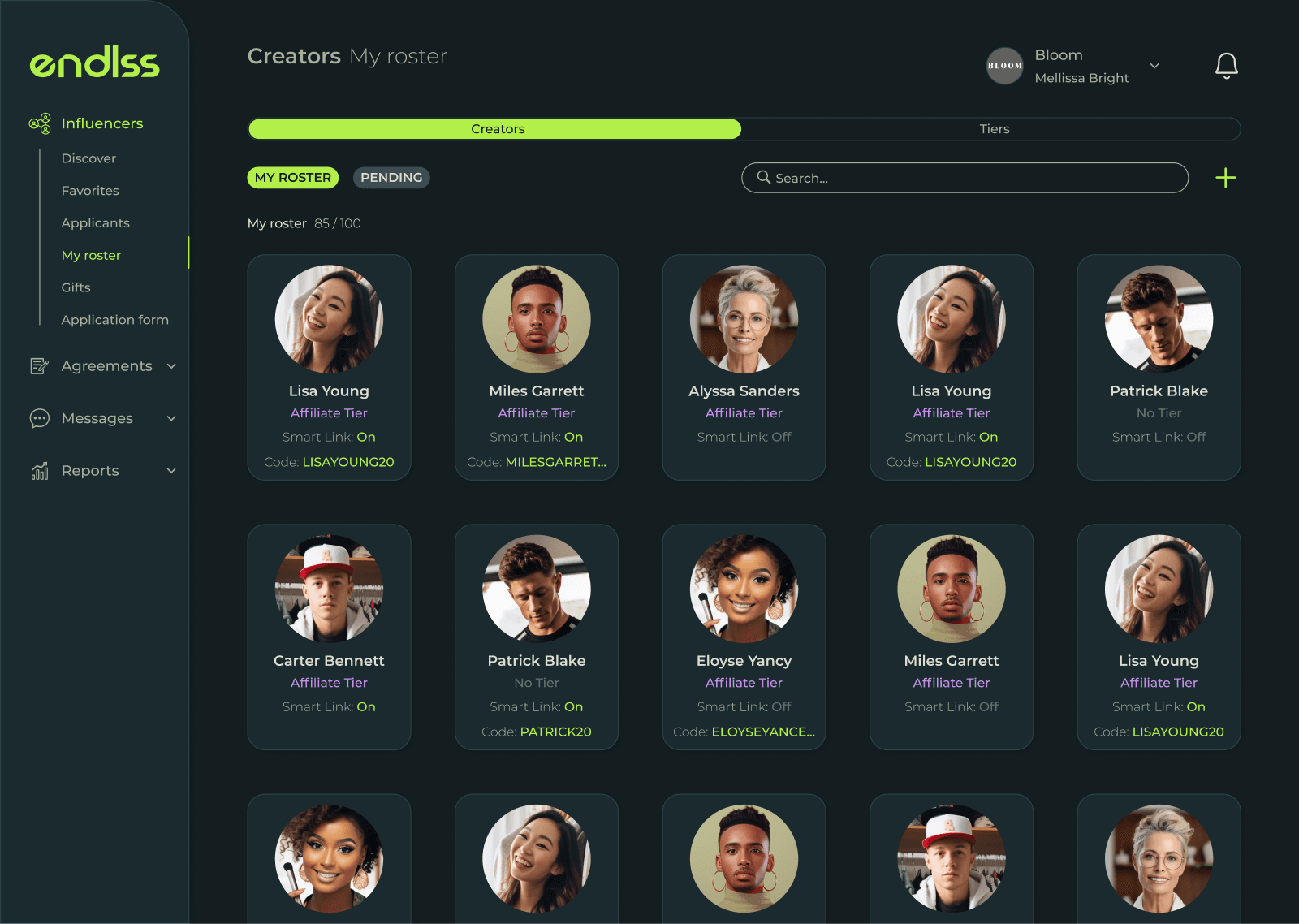Click the Mellissa Bright user name
This screenshot has width=1299, height=924.
pos(1081,78)
